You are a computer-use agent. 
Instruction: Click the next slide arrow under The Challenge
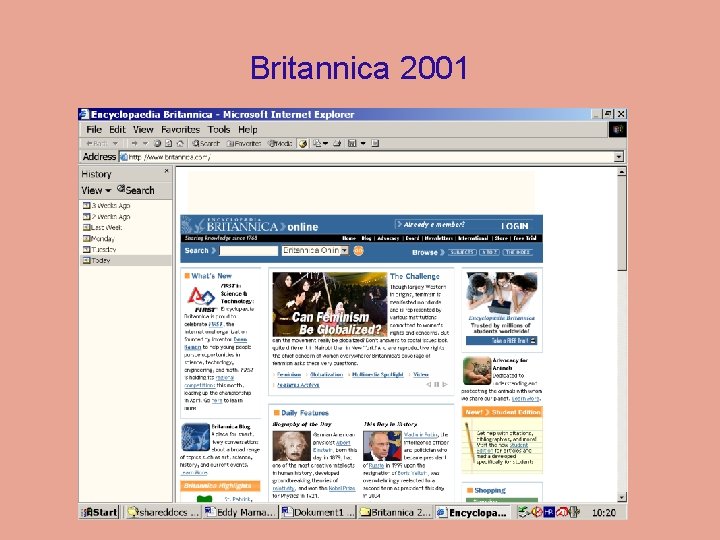click(x=444, y=384)
